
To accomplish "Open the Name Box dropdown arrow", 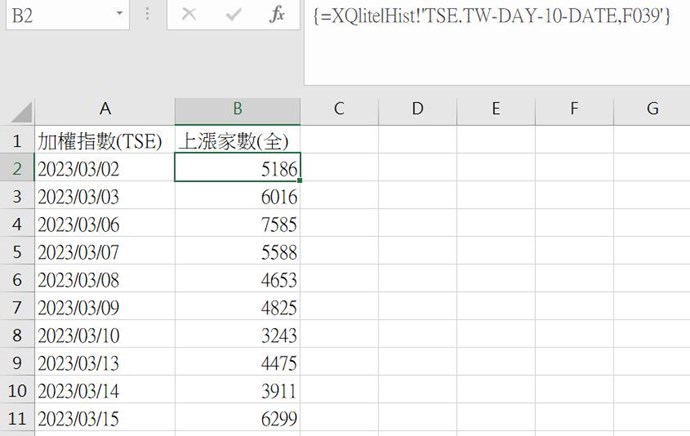I will (120, 16).
